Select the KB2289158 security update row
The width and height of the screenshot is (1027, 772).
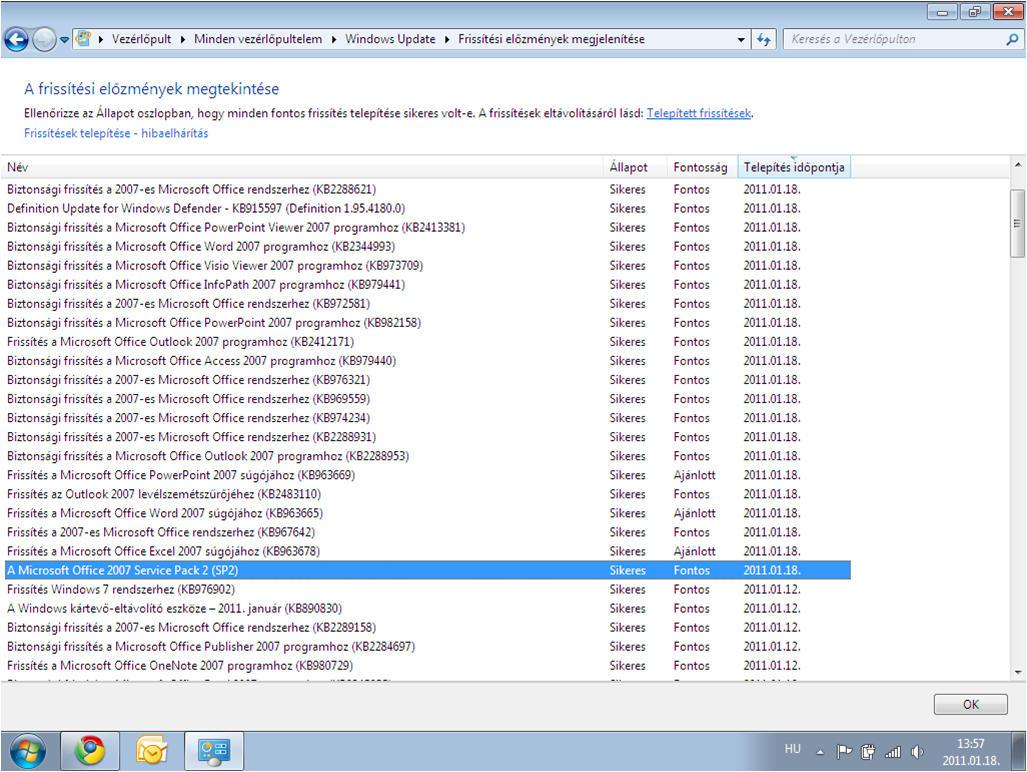coord(428,627)
